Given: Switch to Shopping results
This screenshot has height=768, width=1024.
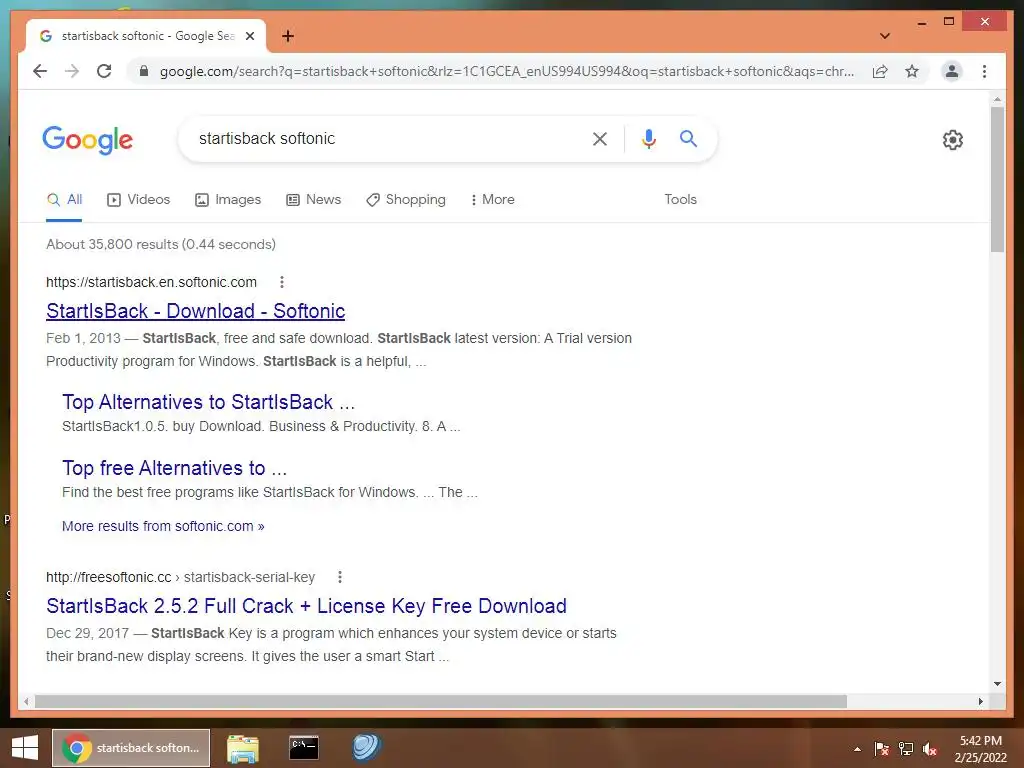Looking at the screenshot, I should [x=406, y=199].
